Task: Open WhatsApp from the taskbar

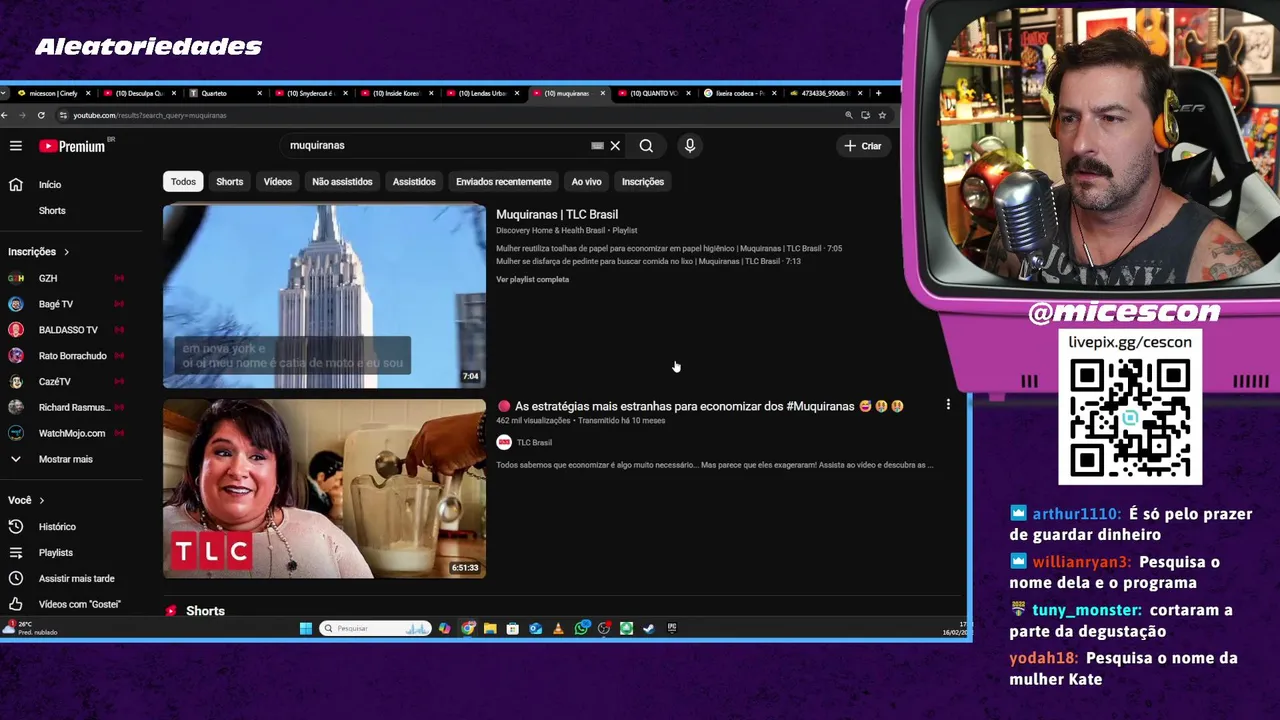Action: pos(582,629)
